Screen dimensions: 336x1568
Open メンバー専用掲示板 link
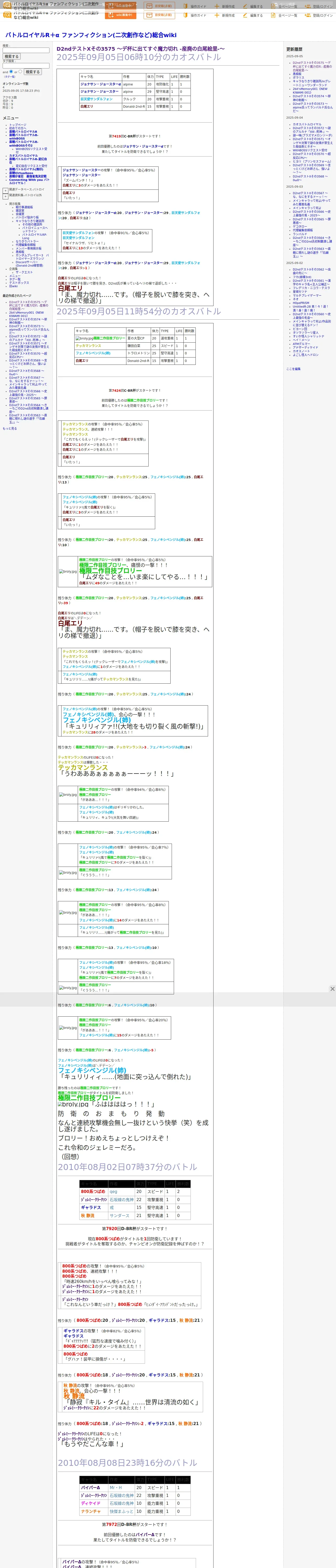pyautogui.click(x=29, y=248)
